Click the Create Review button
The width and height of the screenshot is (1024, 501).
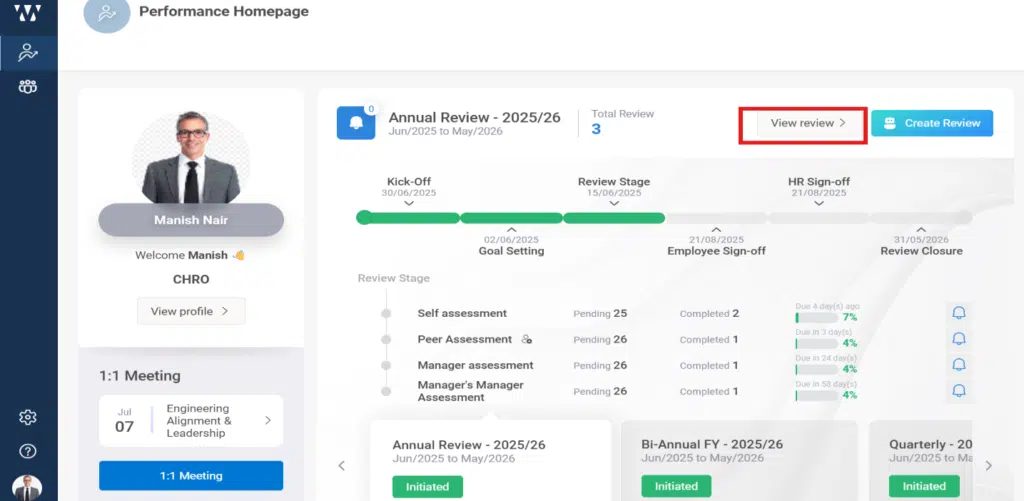(x=932, y=123)
